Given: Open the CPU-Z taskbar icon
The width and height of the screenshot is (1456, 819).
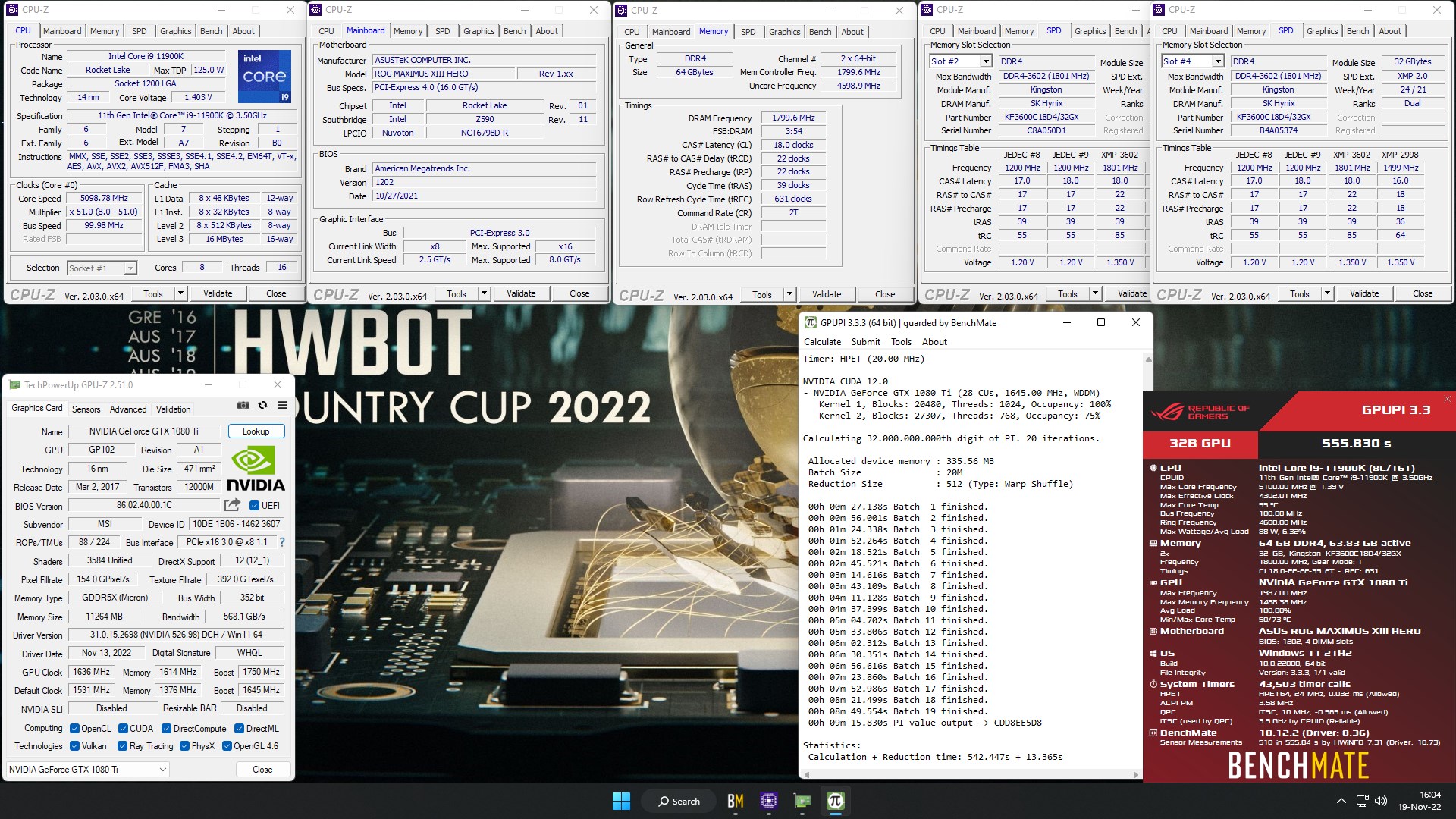Looking at the screenshot, I should [x=768, y=801].
